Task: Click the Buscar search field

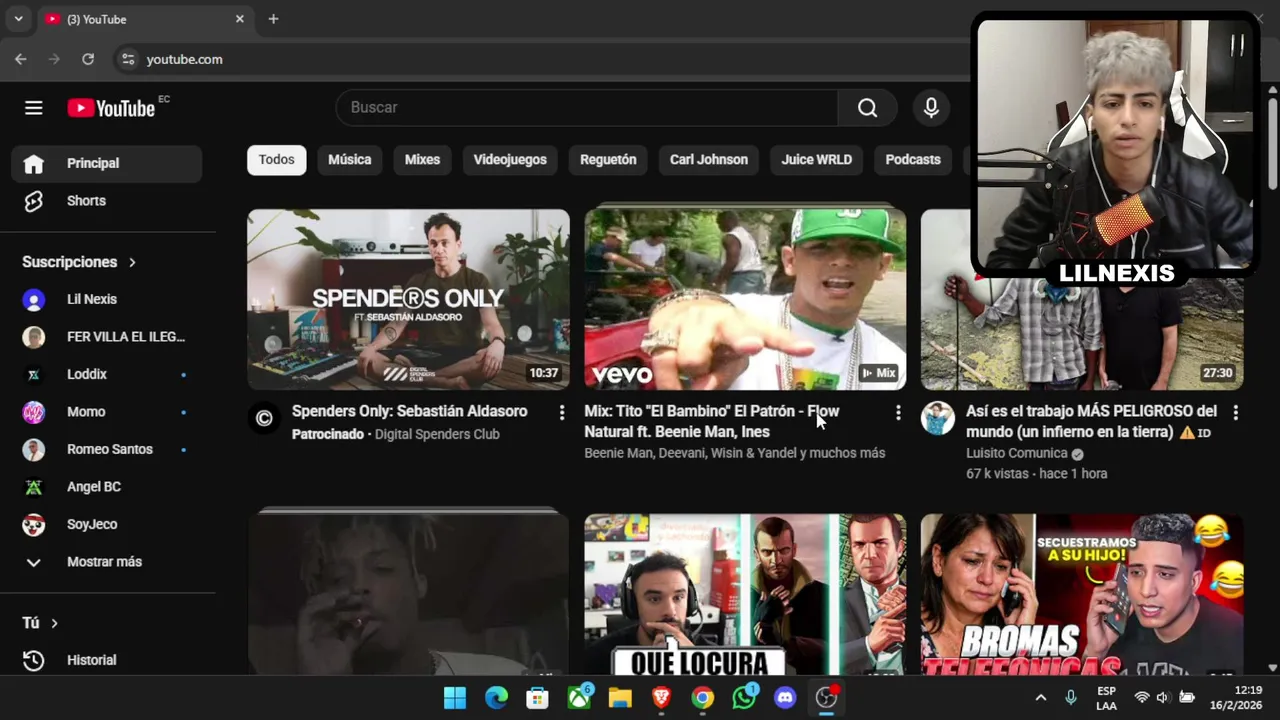Action: pyautogui.click(x=587, y=108)
